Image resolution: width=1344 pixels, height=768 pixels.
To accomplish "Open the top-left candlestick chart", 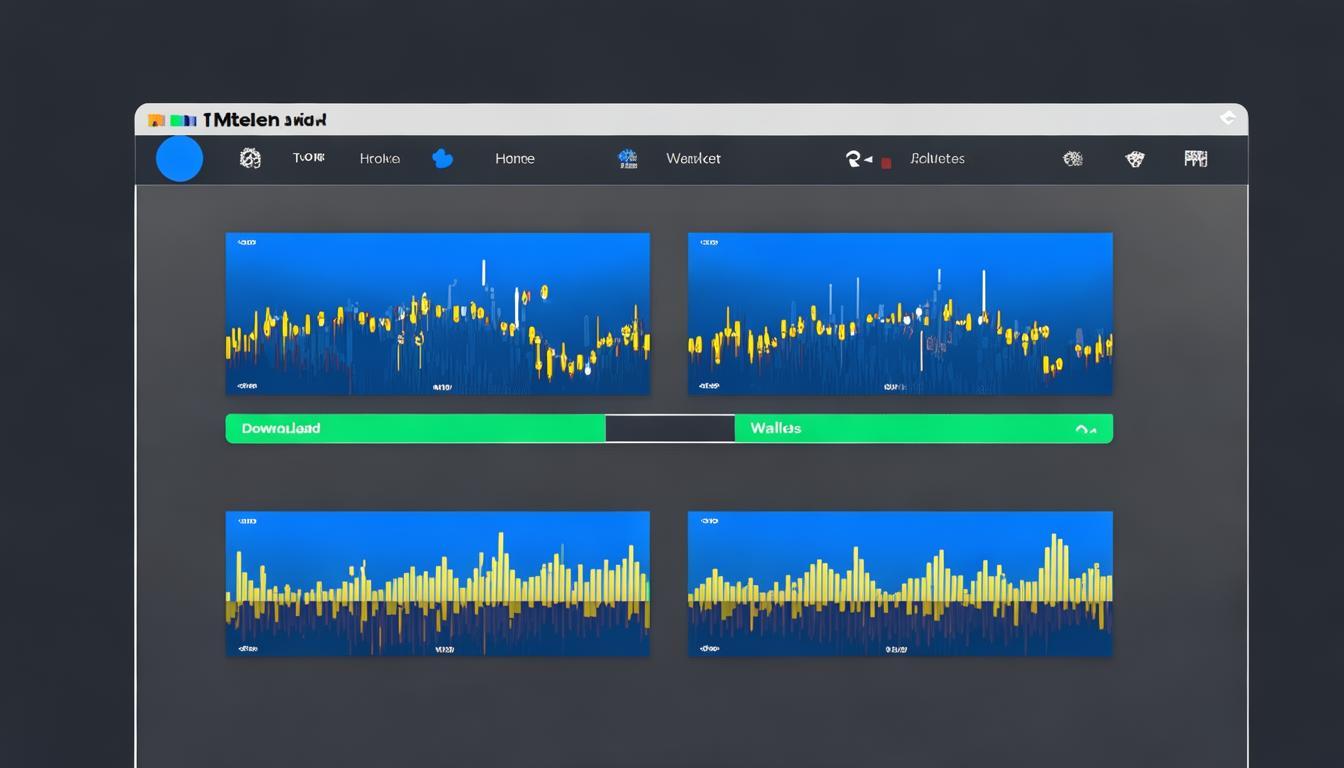I will tap(438, 314).
